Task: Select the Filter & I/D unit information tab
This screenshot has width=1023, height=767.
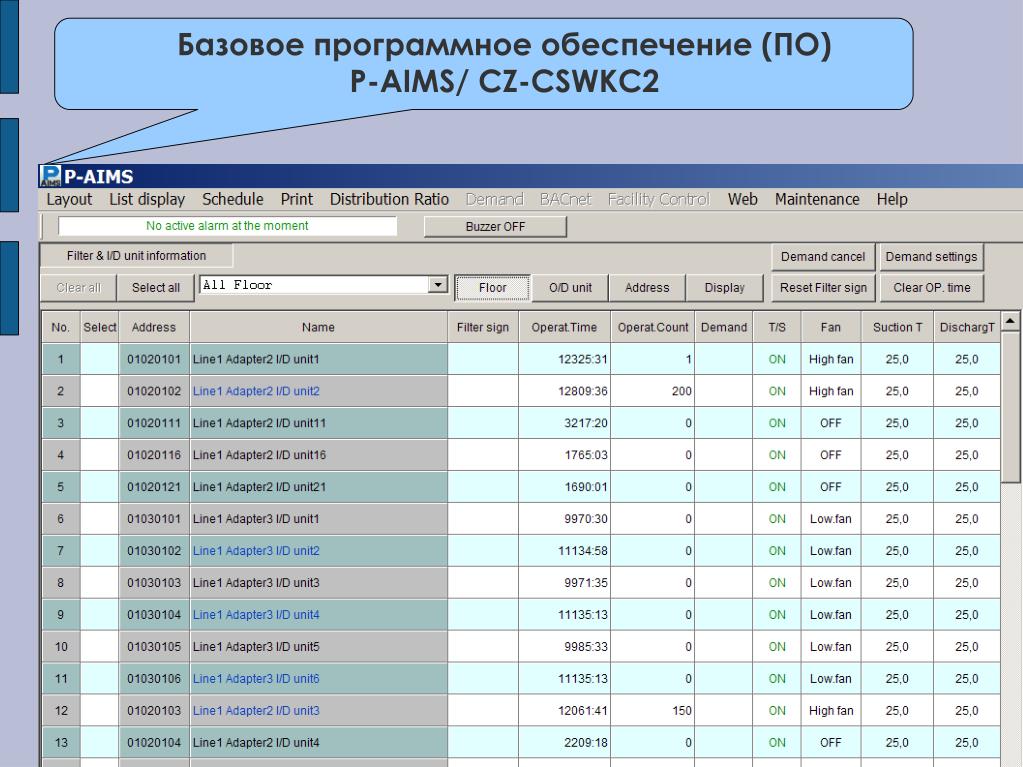Action: 136,256
